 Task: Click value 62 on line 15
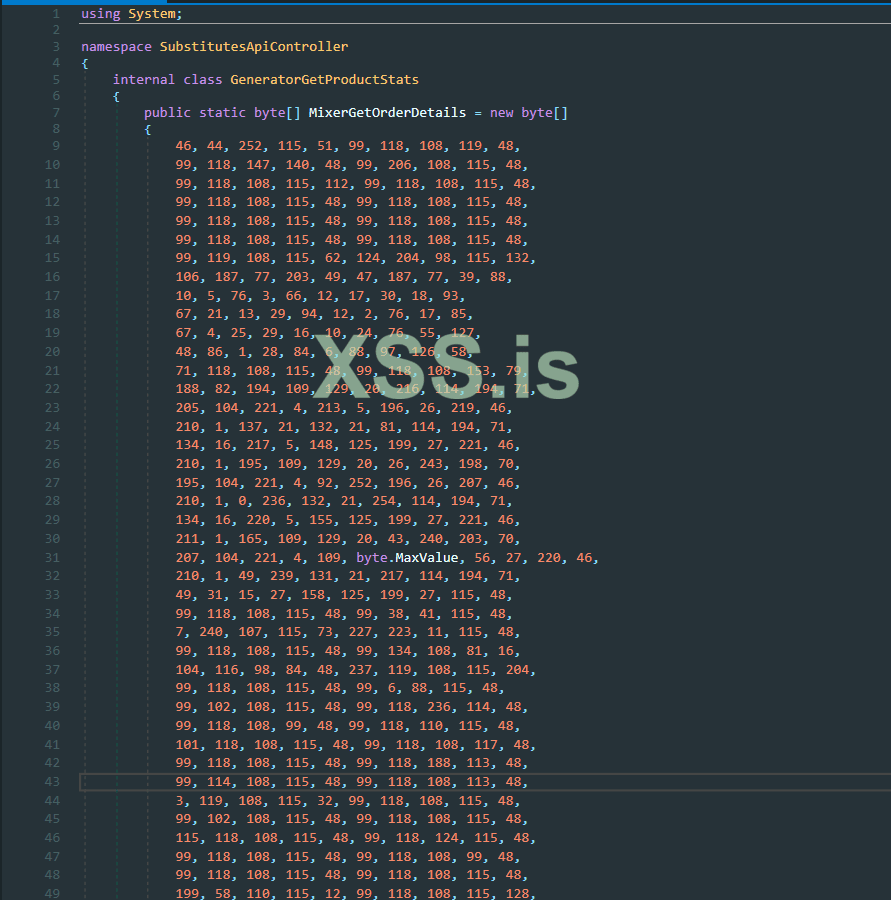(x=332, y=258)
